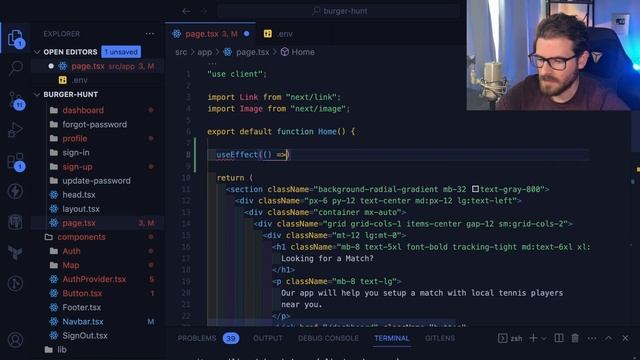Maximize panel with the up chevron
The width and height of the screenshot is (640, 360).
click(609, 338)
